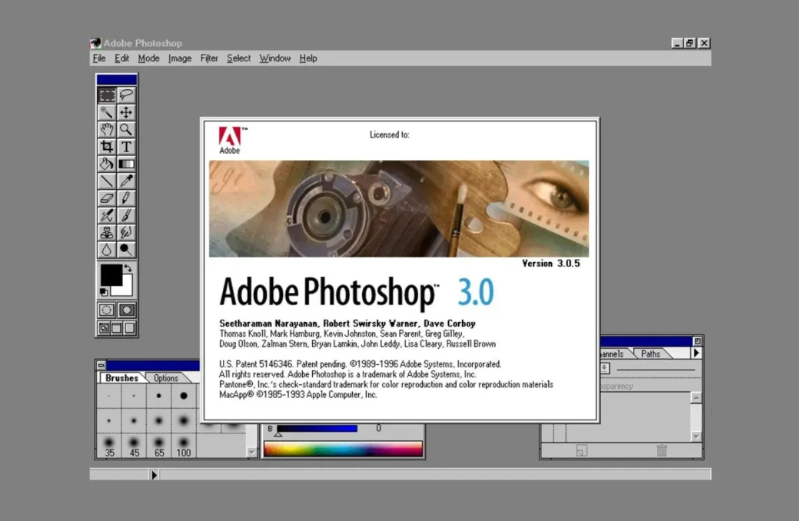
Task: Swap foreground and background colors
Action: tap(128, 268)
